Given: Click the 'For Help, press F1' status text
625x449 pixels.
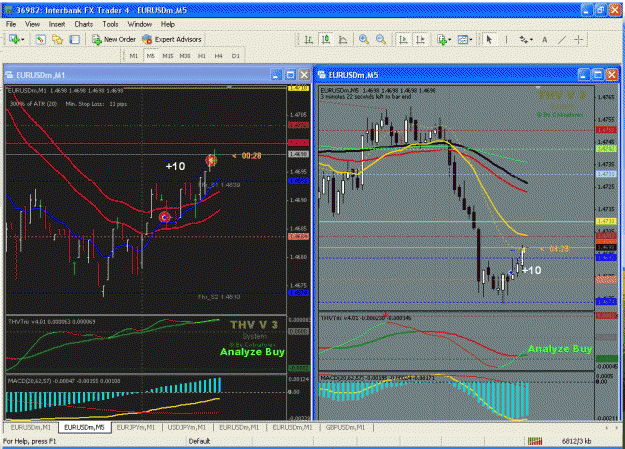Looking at the screenshot, I should 29,441.
